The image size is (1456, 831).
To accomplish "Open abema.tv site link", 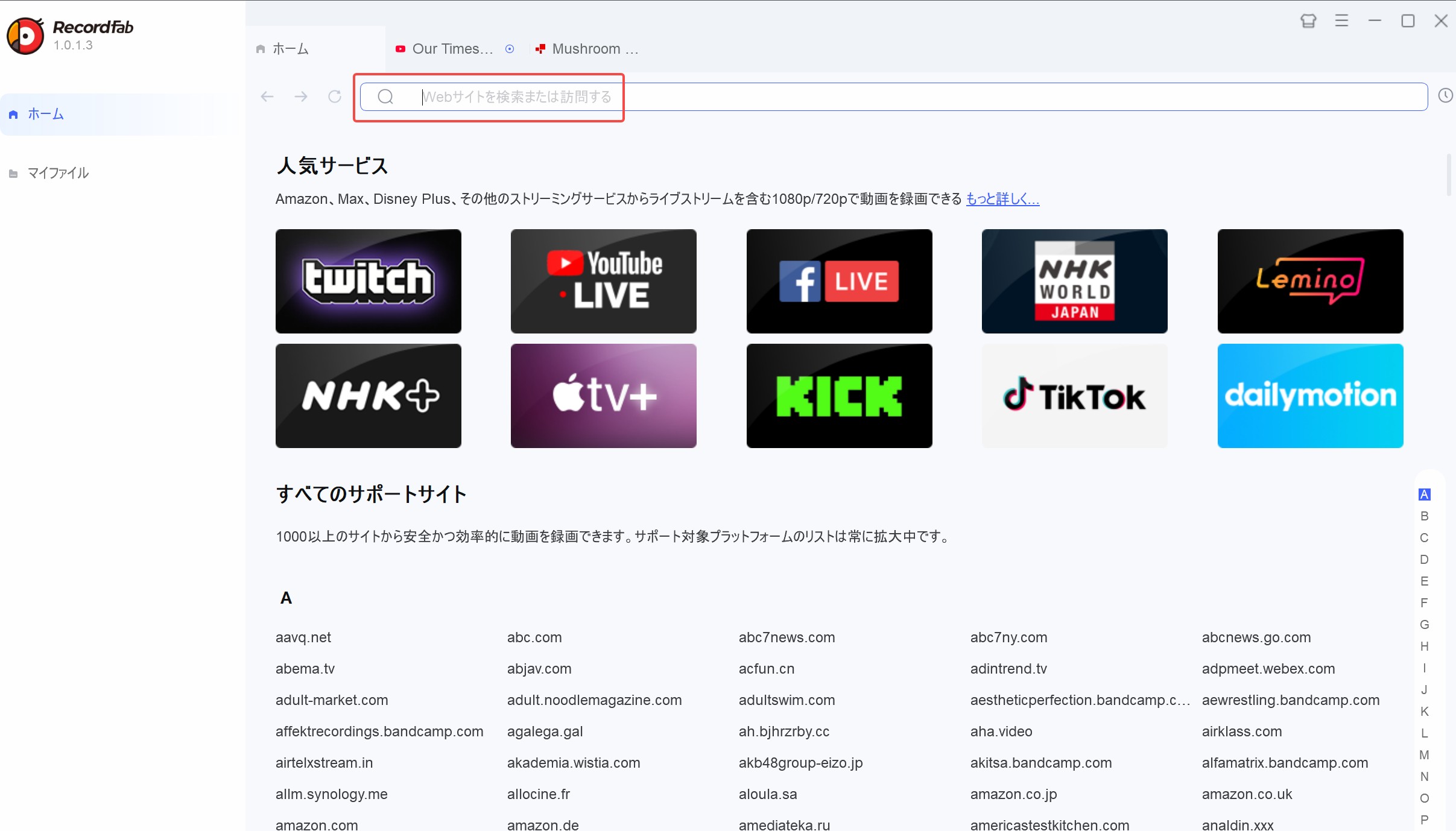I will click(305, 669).
